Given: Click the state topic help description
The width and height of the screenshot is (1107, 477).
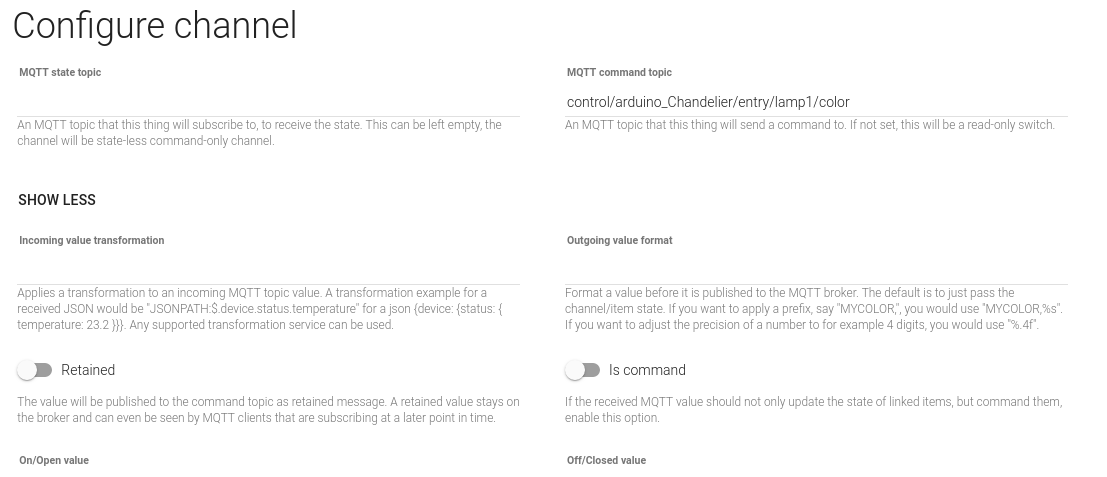Looking at the screenshot, I should point(260,133).
